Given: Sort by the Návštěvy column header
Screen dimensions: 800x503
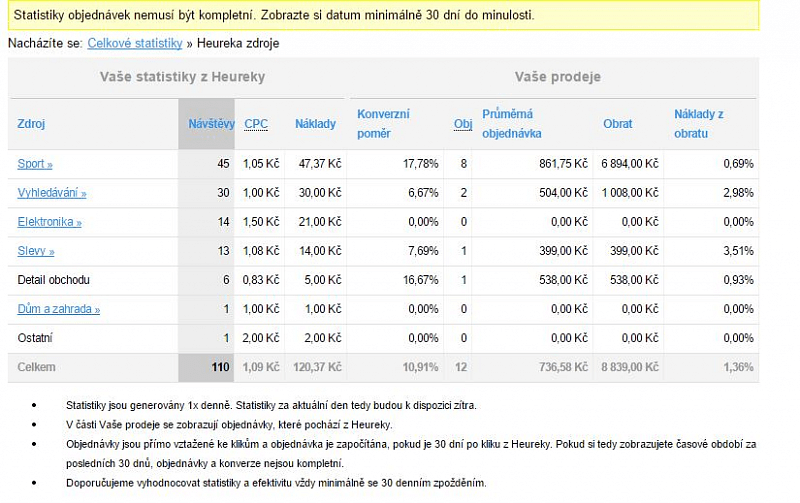Looking at the screenshot, I should click(x=211, y=124).
